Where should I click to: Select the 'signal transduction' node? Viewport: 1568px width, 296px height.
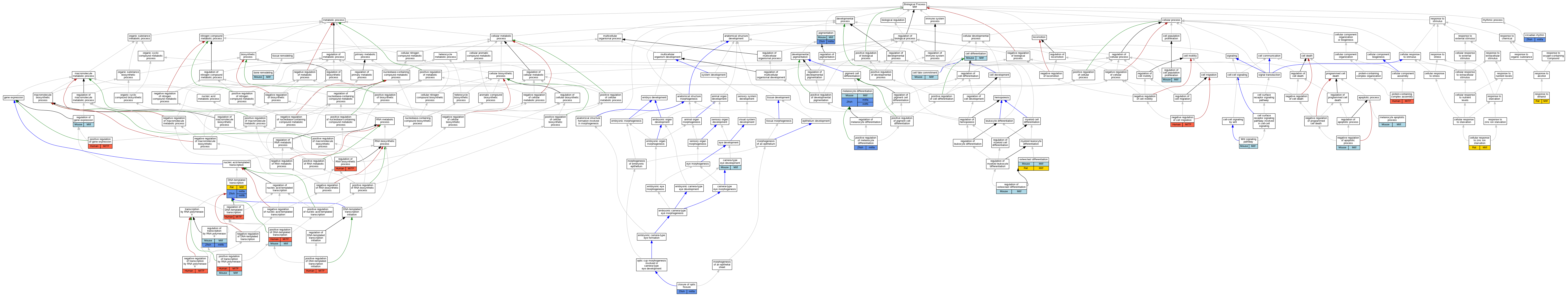click(x=1269, y=75)
